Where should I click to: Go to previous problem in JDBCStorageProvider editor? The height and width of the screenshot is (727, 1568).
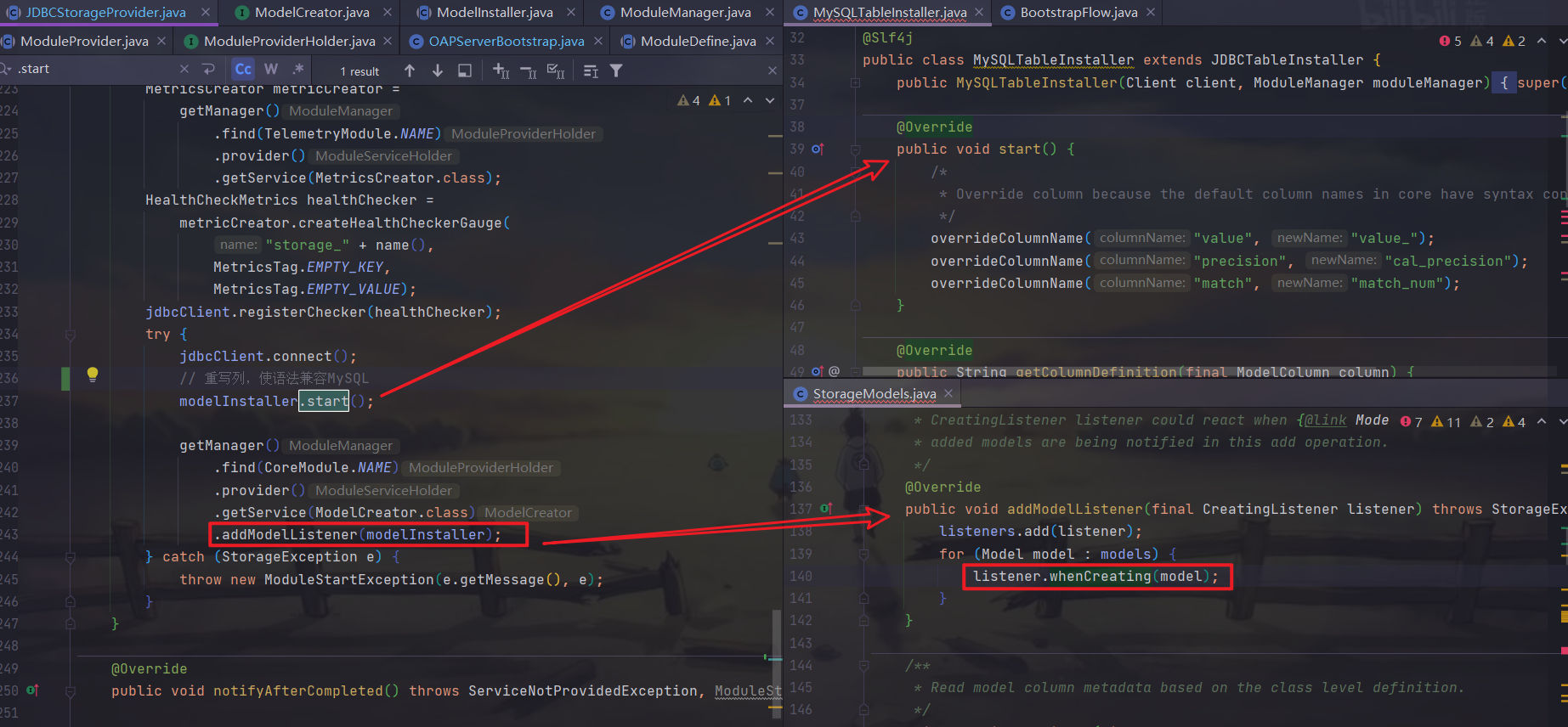(x=748, y=100)
